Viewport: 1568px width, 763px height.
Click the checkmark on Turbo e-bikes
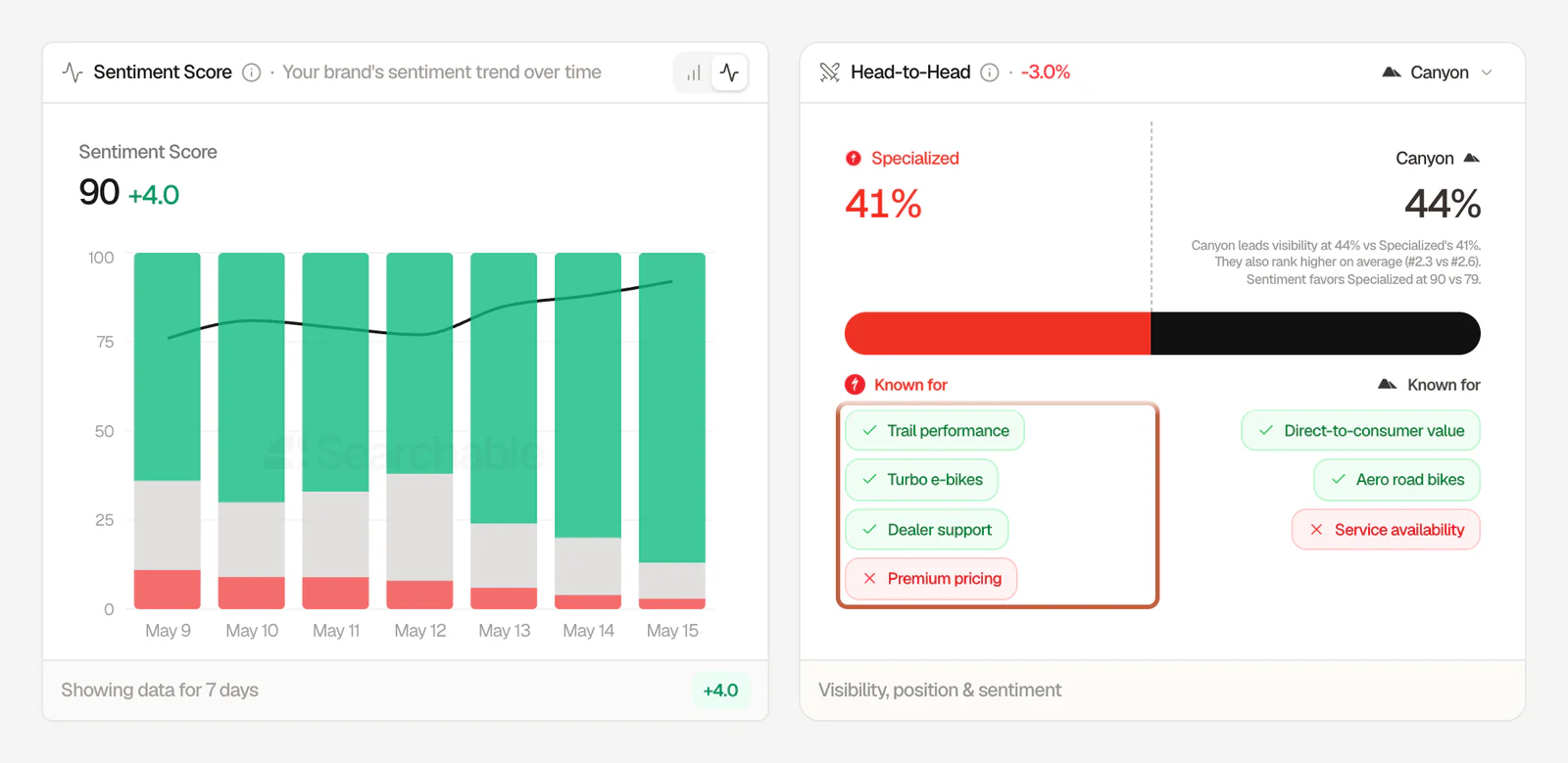pos(869,480)
